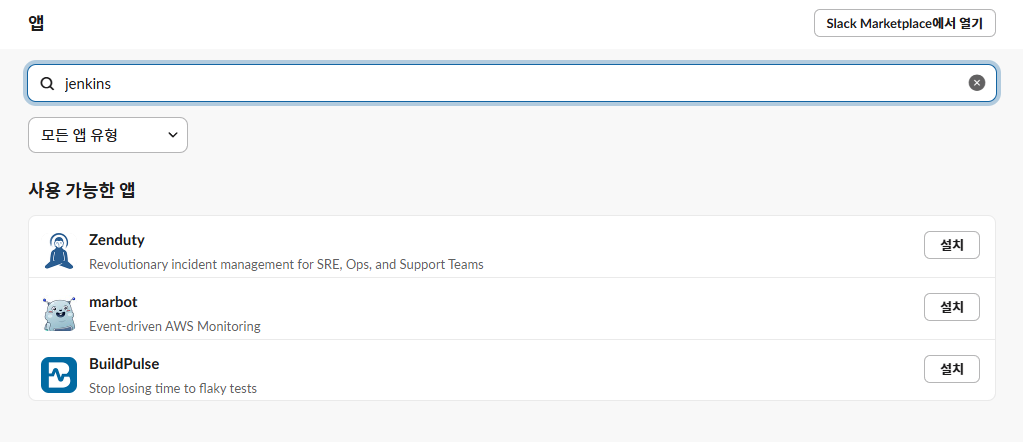Image resolution: width=1023 pixels, height=442 pixels.
Task: Select the marbot app title
Action: click(113, 302)
